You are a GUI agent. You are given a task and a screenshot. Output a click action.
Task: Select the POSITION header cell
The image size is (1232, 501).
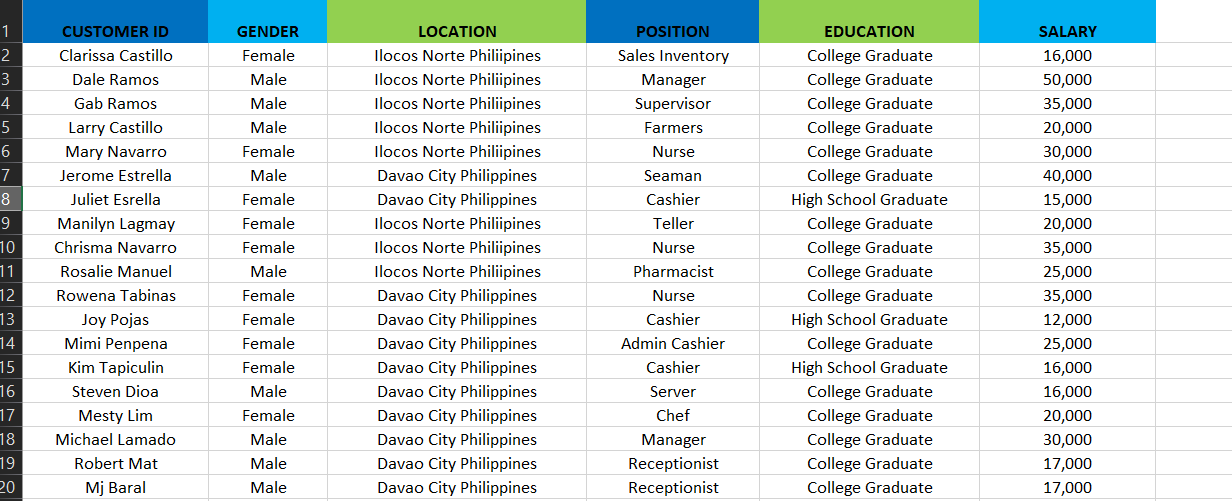click(673, 31)
